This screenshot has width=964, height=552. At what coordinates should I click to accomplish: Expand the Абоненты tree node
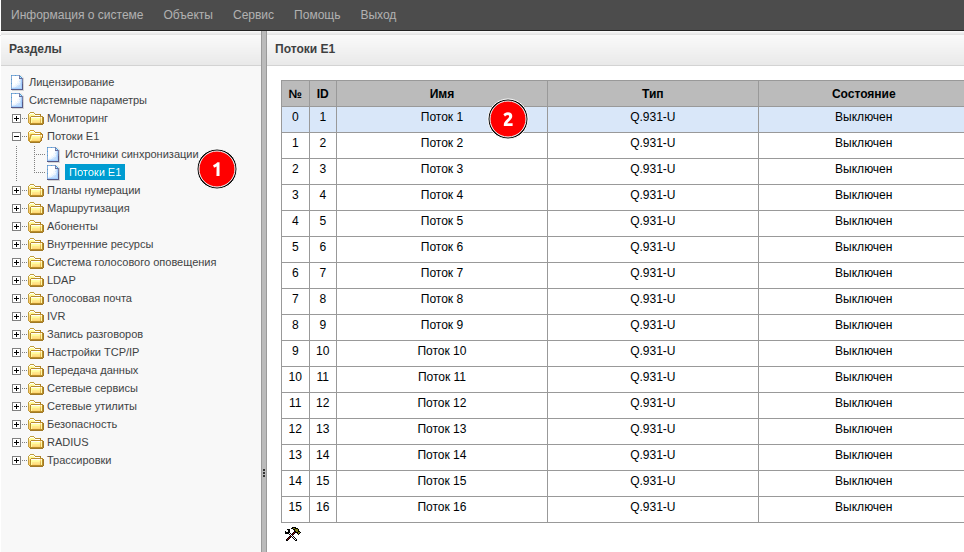[x=16, y=226]
